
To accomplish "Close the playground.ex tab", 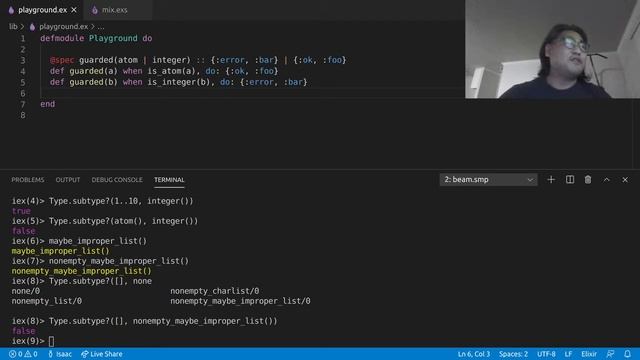I will tap(74, 10).
